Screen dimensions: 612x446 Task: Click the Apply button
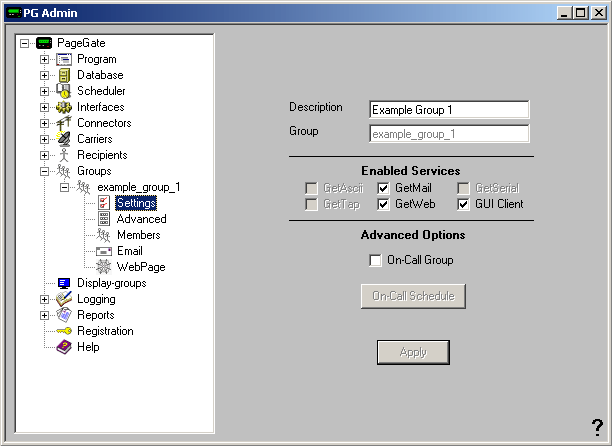(413, 352)
